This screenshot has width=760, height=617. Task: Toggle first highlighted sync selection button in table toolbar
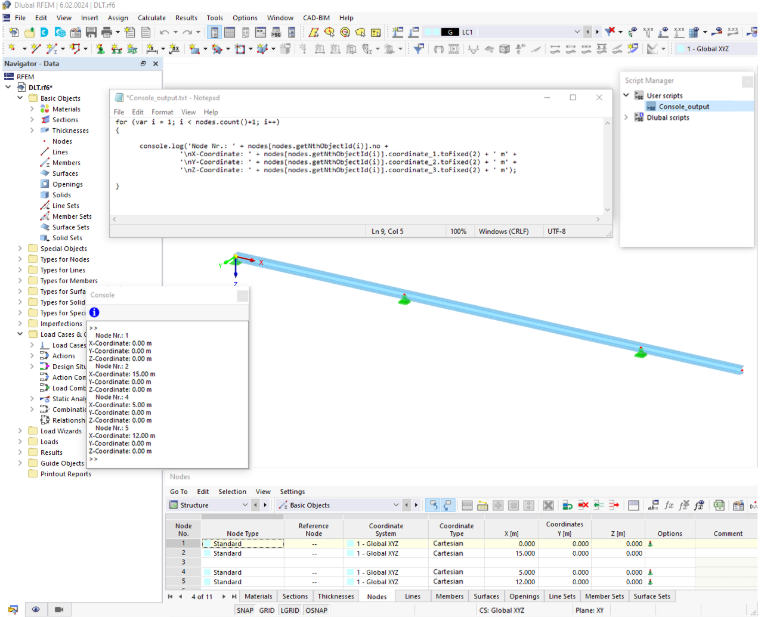coord(433,505)
